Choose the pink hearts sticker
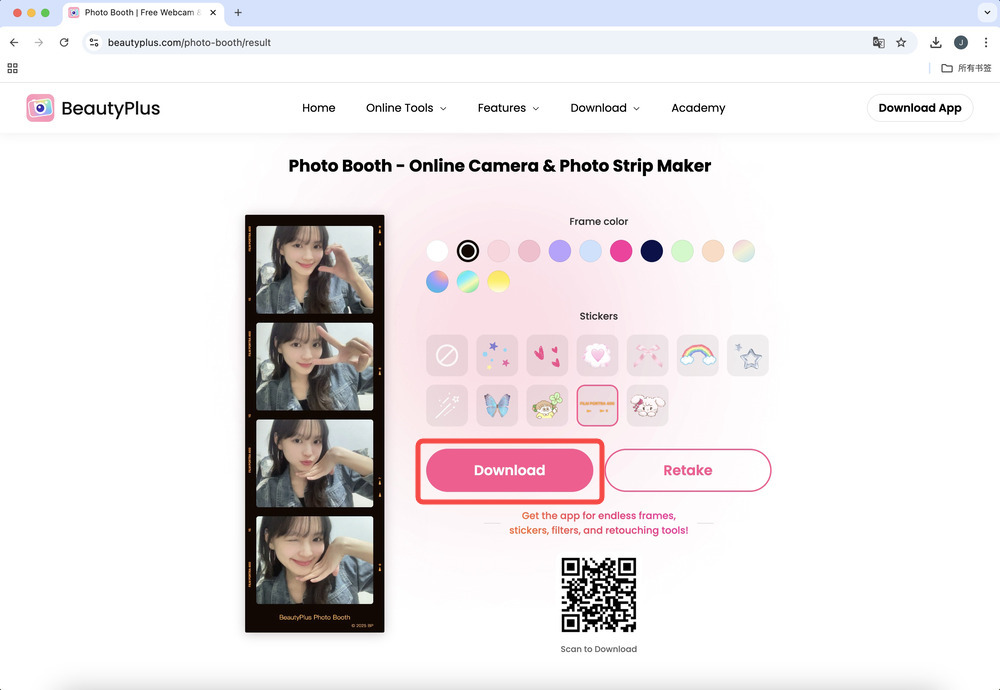The image size is (1000, 690). [x=547, y=355]
